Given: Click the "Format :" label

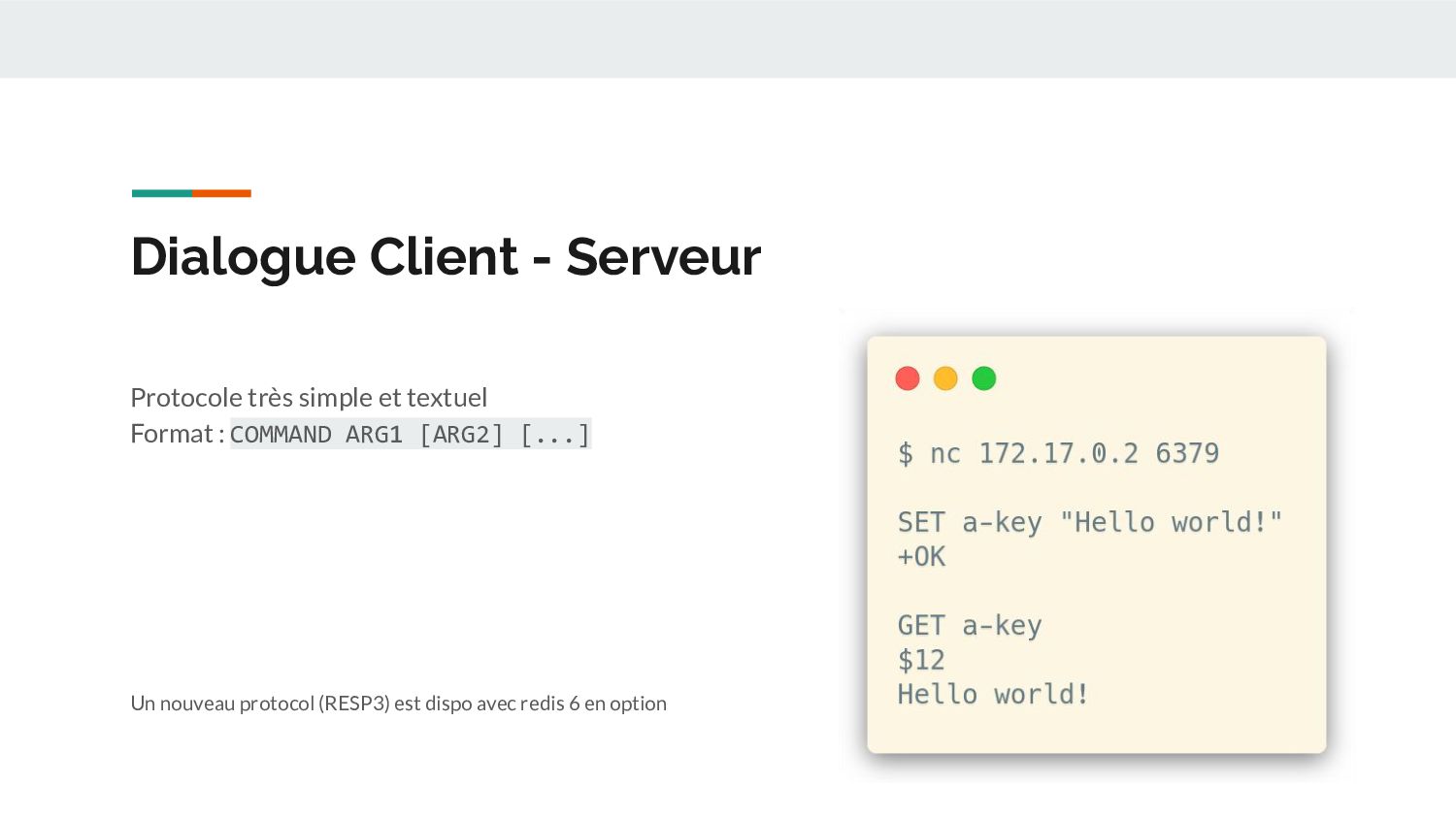Looking at the screenshot, I should pyautogui.click(x=177, y=434).
